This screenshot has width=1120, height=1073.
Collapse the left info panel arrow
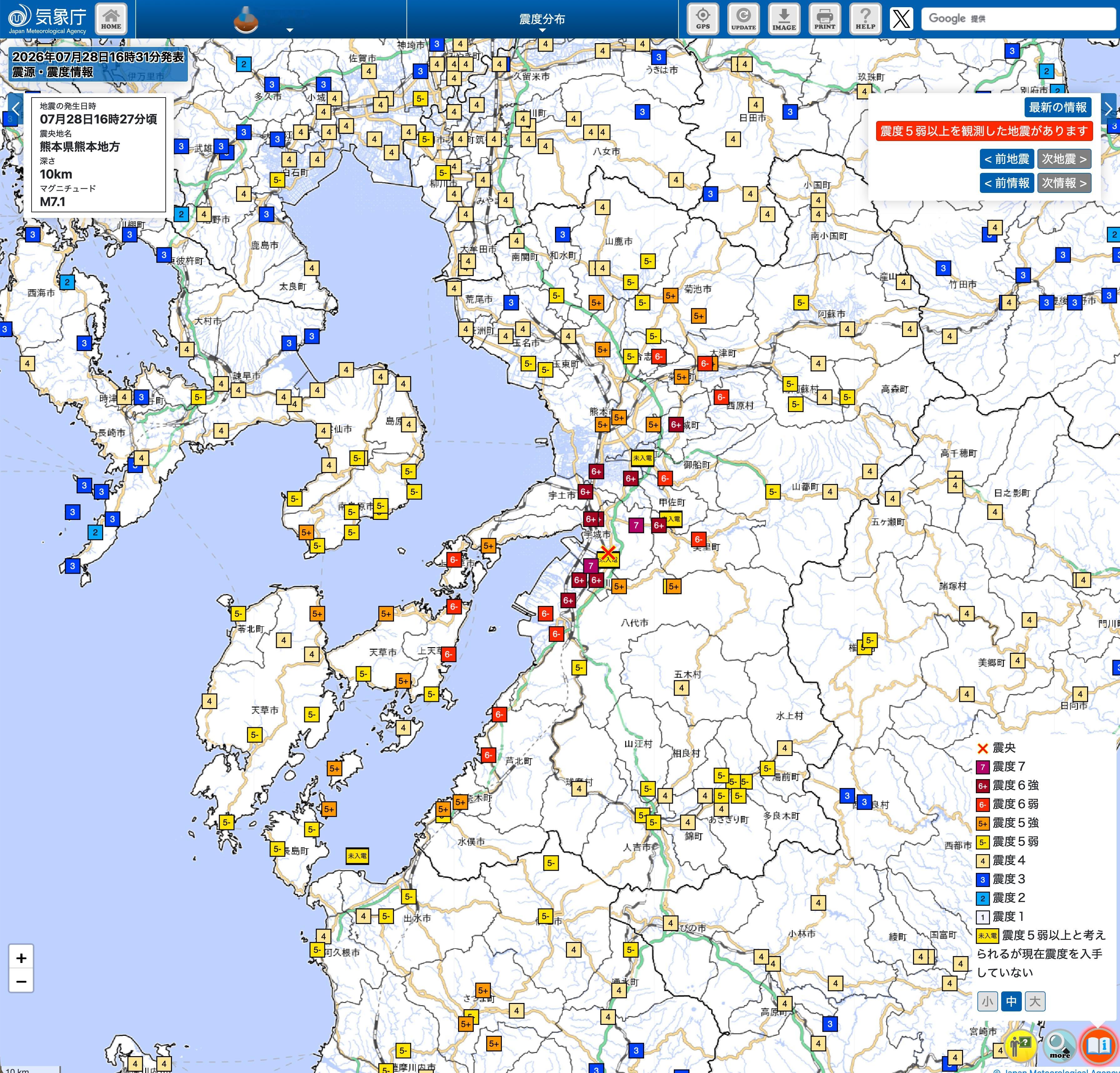(15, 108)
